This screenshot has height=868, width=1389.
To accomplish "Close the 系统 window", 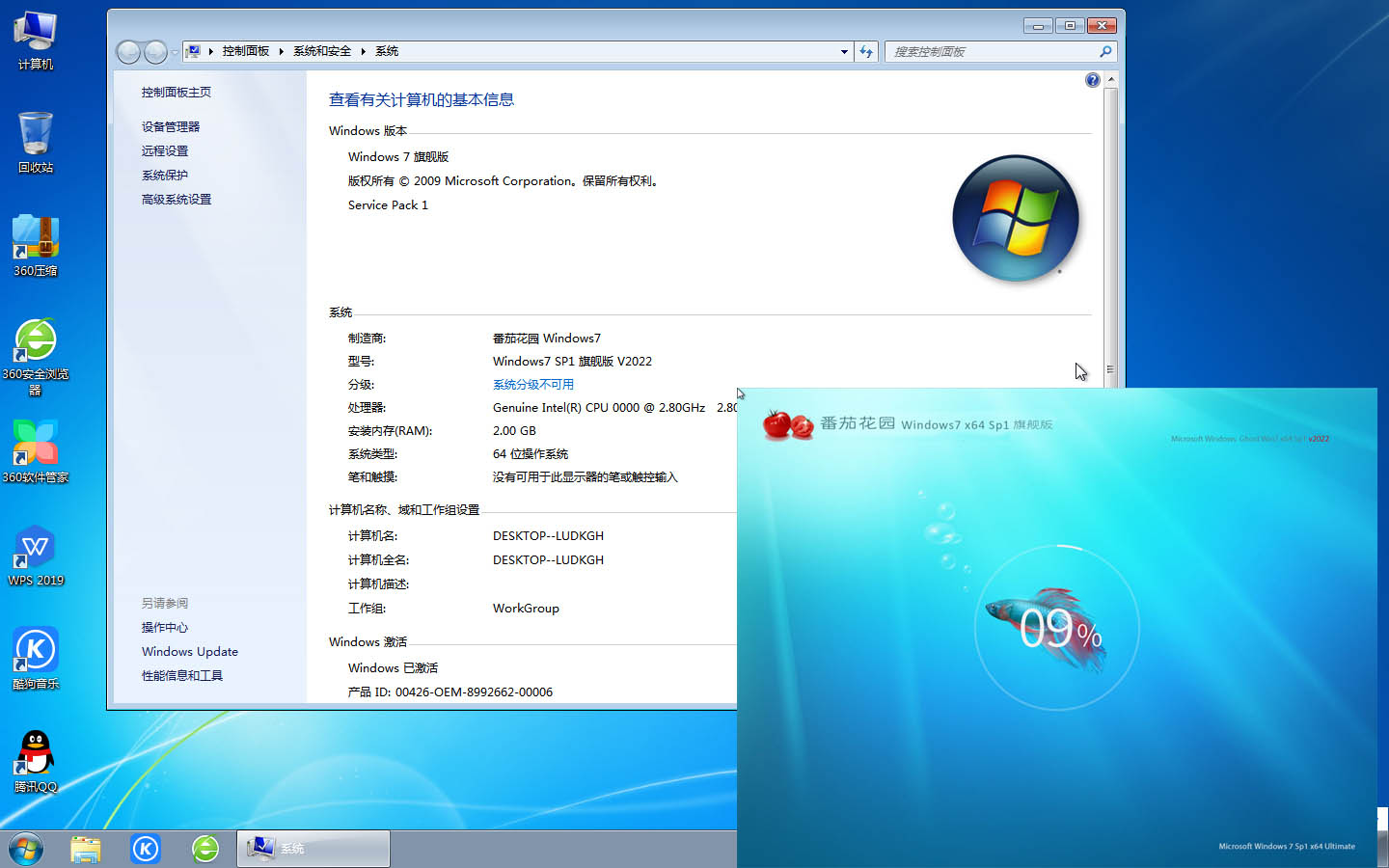I will [1102, 25].
